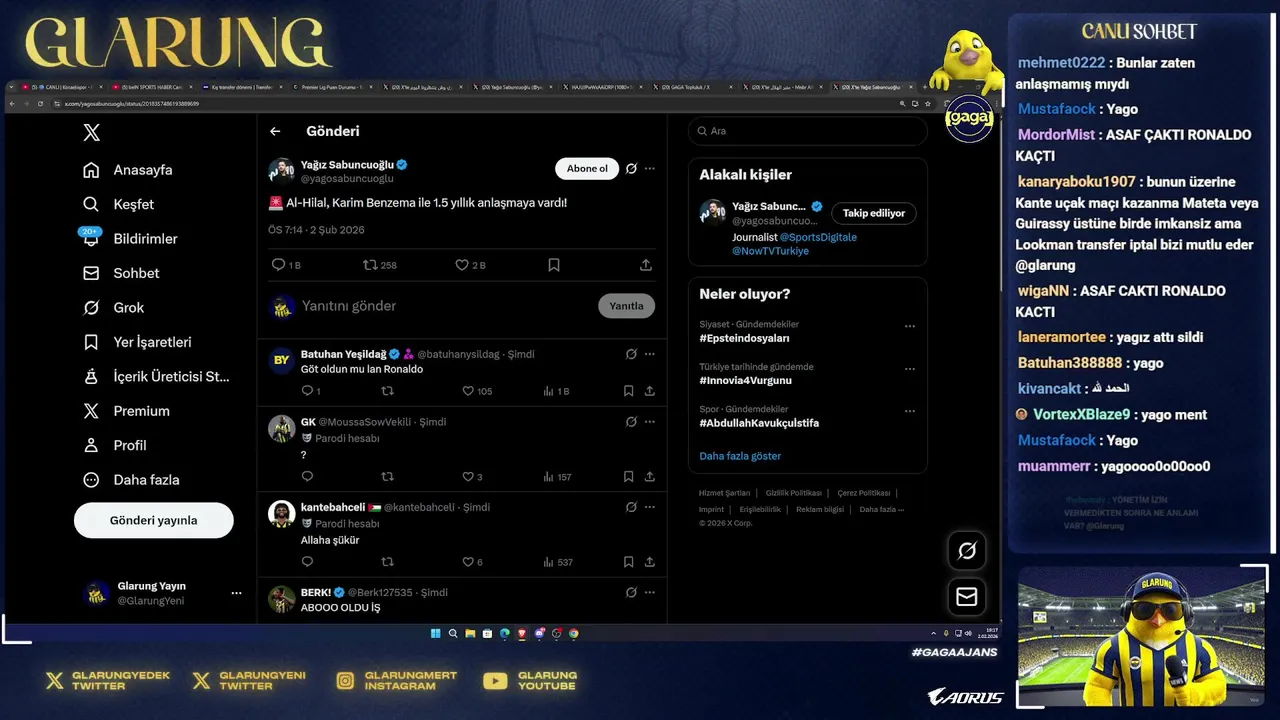Screen dimensions: 1280x720
Task: Reply to kantebahceli's comment
Action: 307,562
